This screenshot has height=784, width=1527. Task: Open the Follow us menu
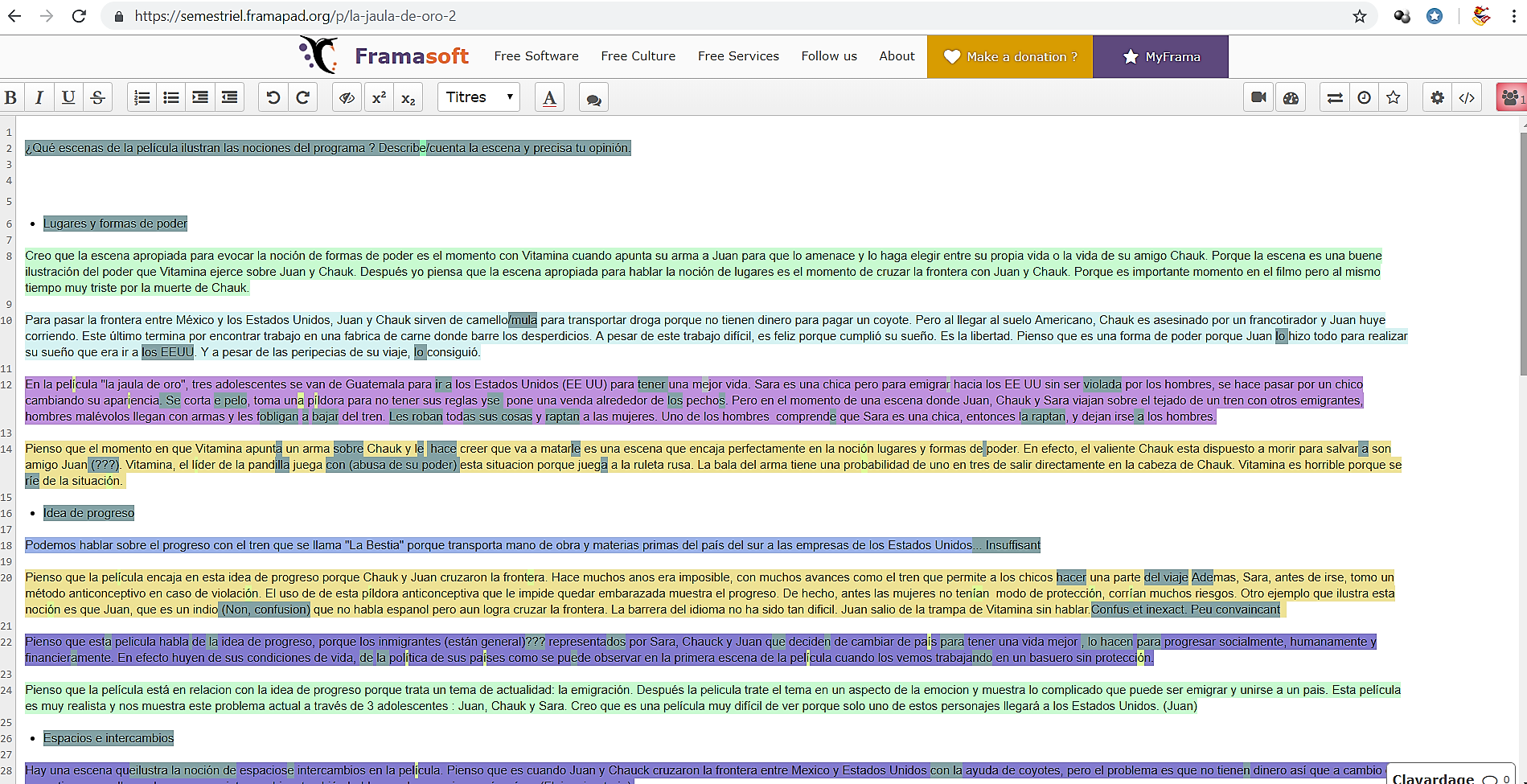(829, 56)
